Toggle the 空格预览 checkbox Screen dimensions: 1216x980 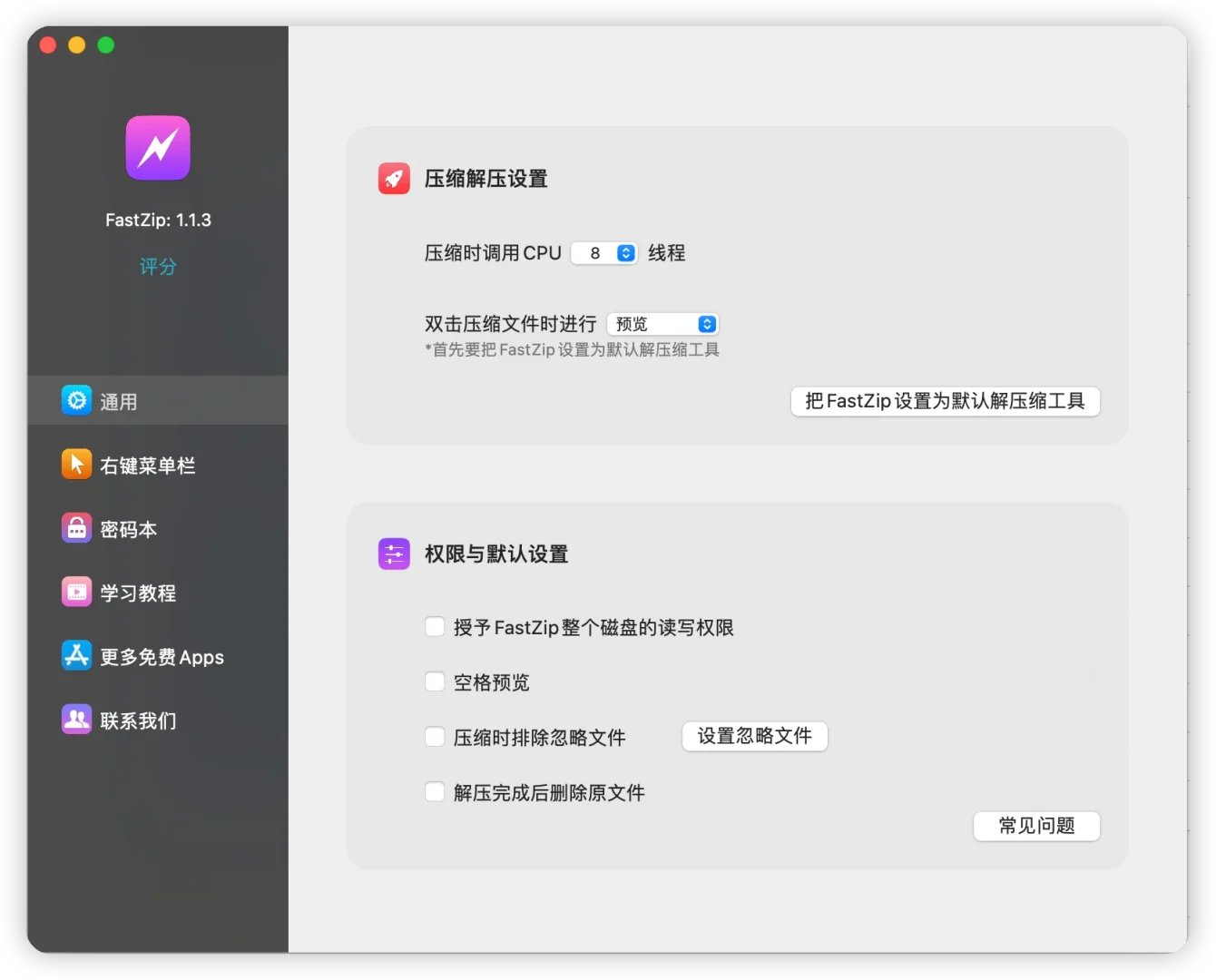click(435, 681)
